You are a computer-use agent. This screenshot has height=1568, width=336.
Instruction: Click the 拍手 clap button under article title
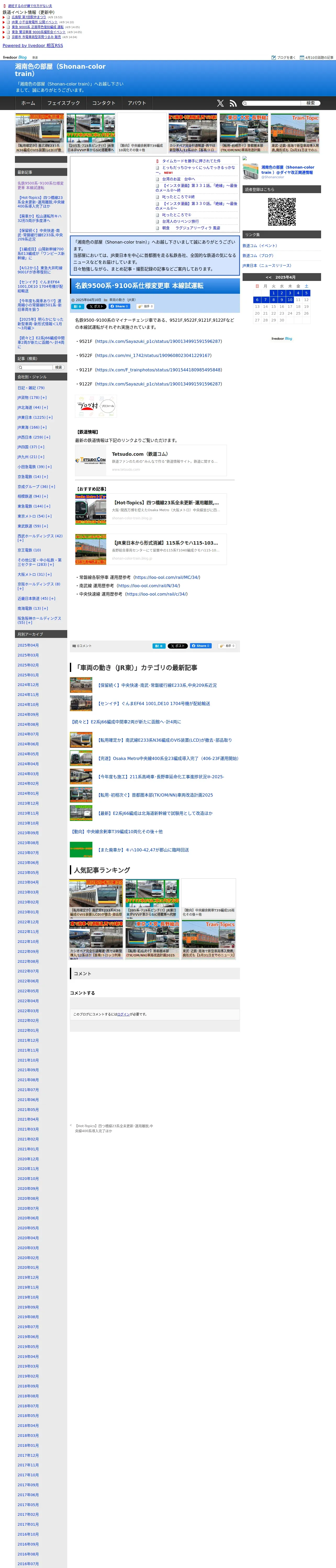pyautogui.click(x=146, y=307)
